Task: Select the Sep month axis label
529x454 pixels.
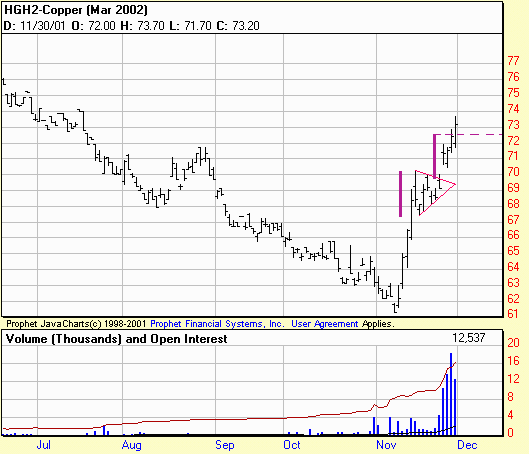Action: click(x=225, y=445)
